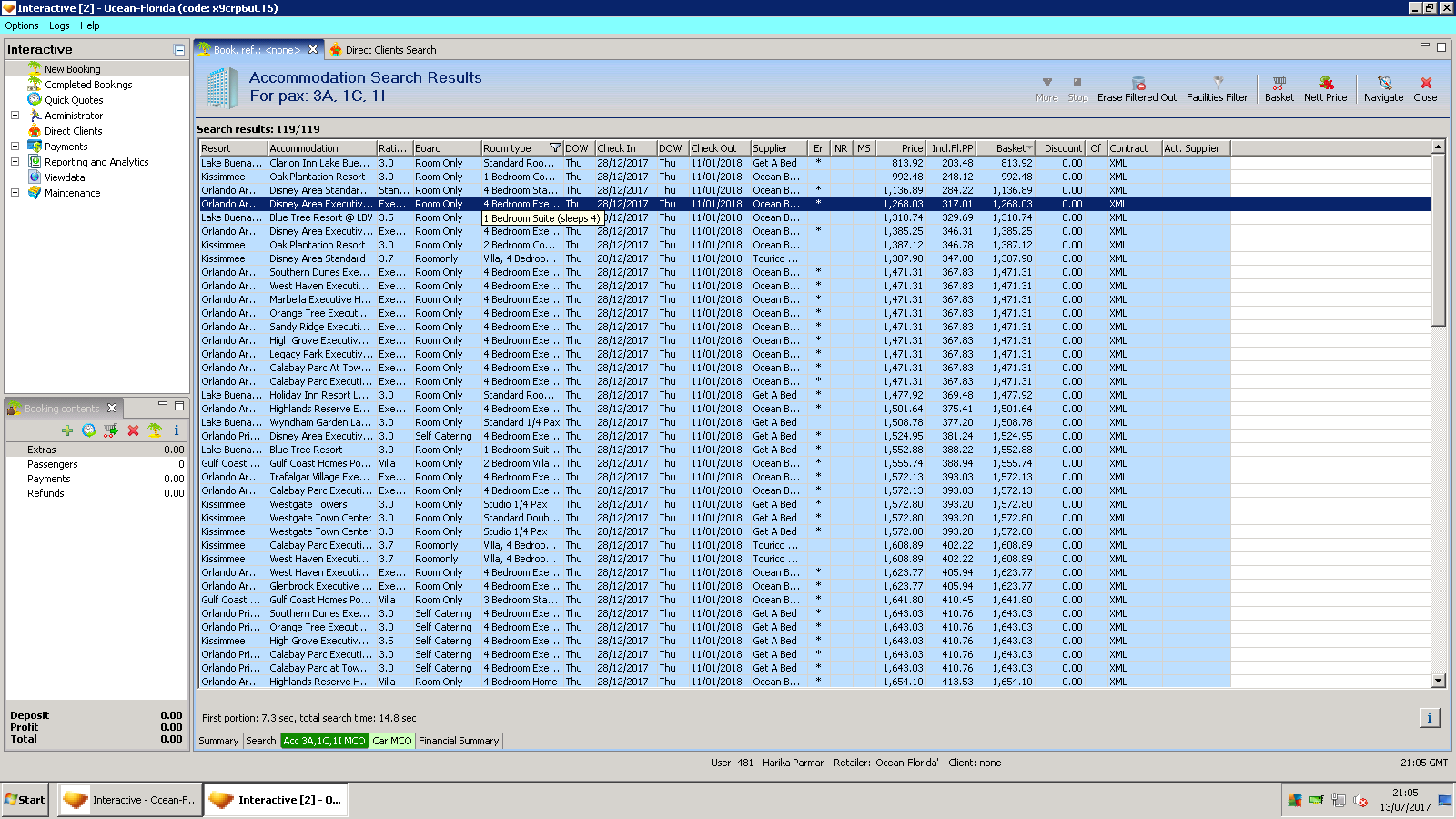
Task: Click the cart with green arrow icon
Action: [110, 430]
